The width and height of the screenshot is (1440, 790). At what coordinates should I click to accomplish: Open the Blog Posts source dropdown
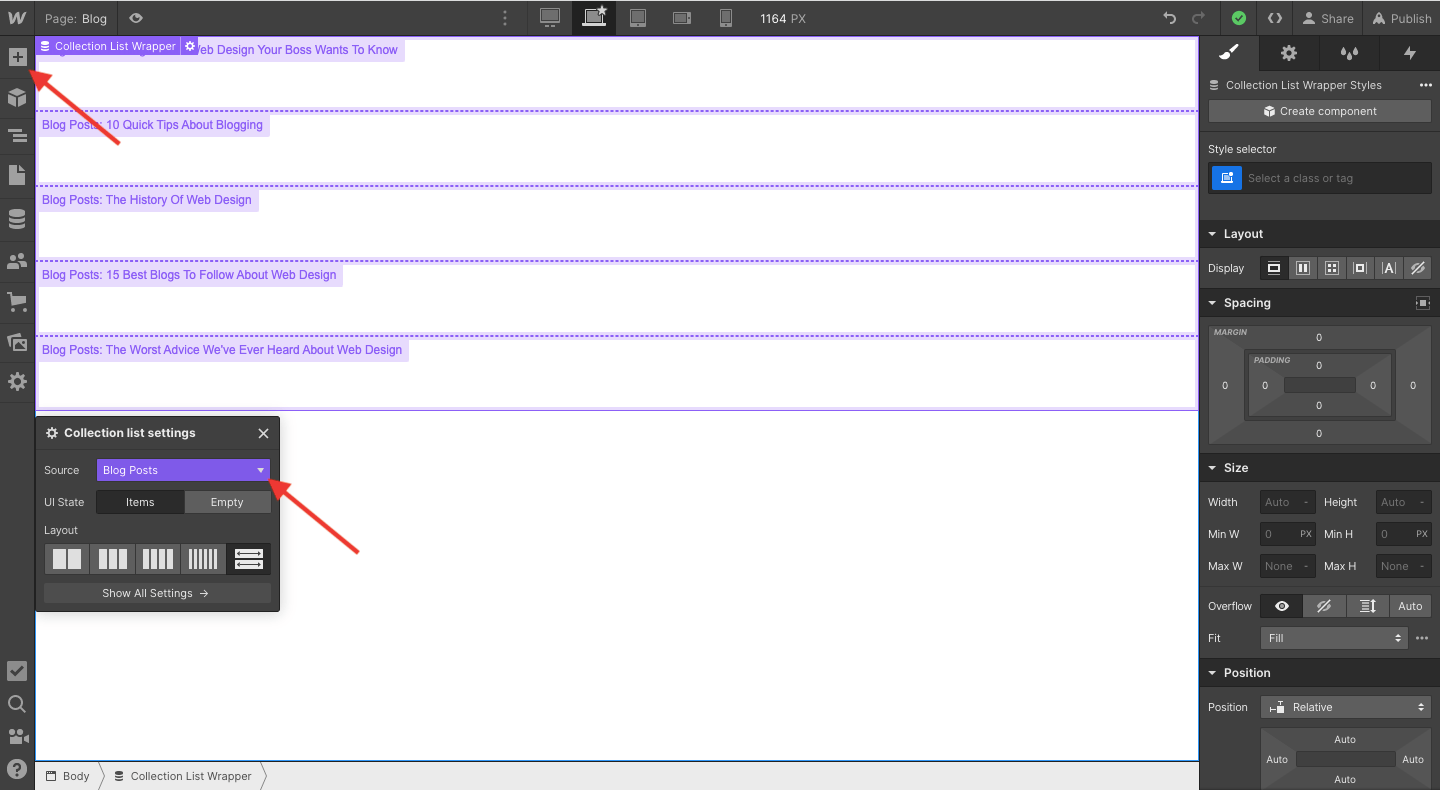click(x=183, y=469)
